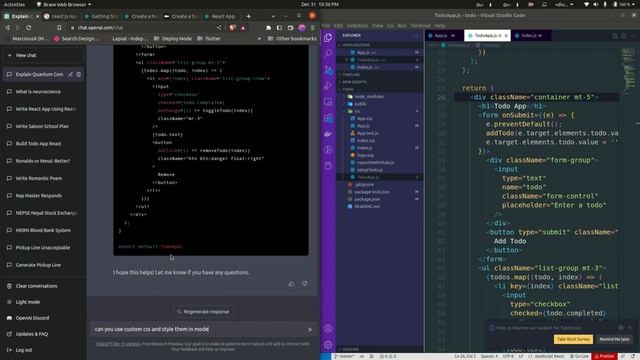Click Go Live in VS Code status bar
The height and width of the screenshot is (360, 640).
tap(579, 356)
